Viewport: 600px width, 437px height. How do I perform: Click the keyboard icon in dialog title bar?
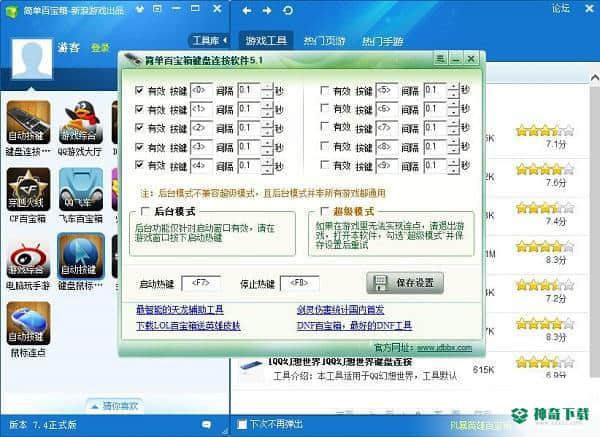click(x=132, y=59)
